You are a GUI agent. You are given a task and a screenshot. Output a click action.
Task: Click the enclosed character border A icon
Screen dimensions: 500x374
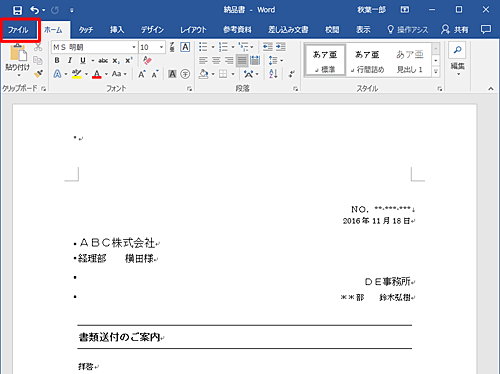(185, 47)
